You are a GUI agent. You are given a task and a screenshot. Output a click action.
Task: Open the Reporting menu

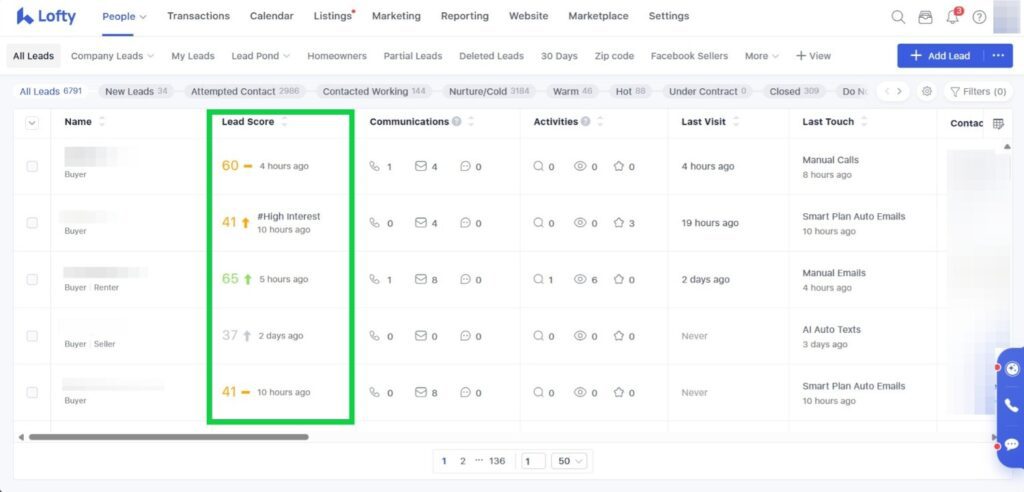point(464,16)
